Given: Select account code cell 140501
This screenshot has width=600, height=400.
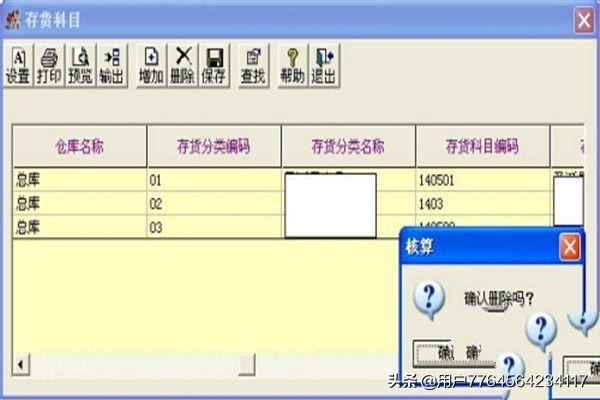Looking at the screenshot, I should point(483,180).
